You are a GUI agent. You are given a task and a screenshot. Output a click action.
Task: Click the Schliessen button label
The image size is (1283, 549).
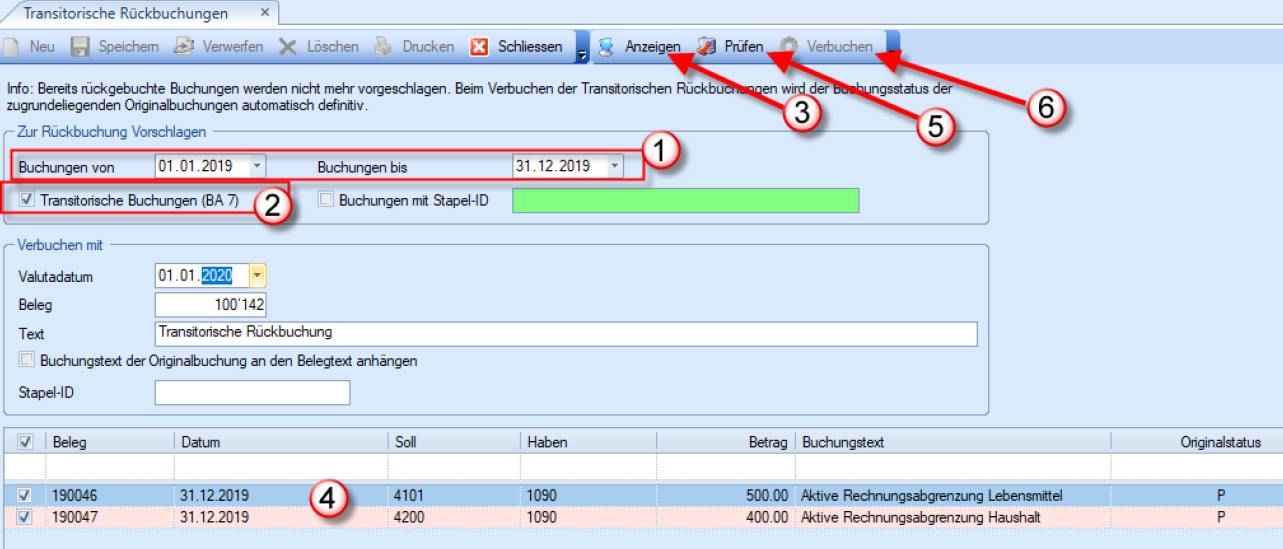[530, 46]
